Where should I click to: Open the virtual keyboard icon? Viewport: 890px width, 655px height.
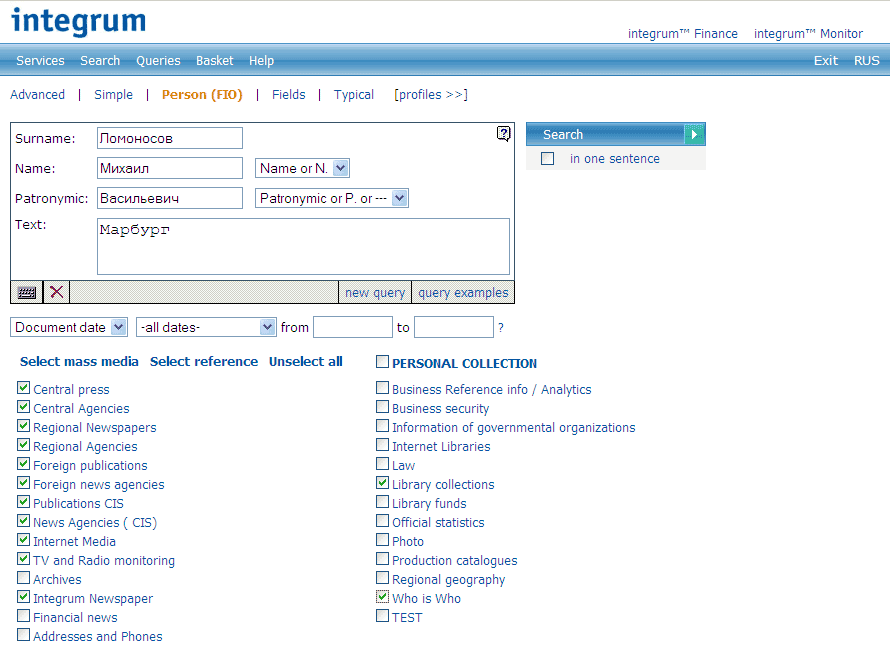pyautogui.click(x=27, y=292)
